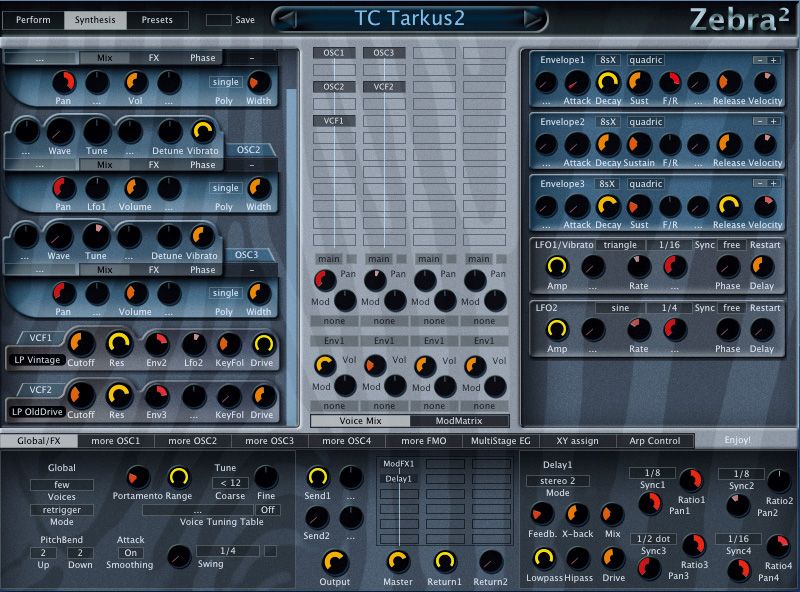800x592 pixels.
Task: Switch to the Presets tab
Action: tap(156, 19)
